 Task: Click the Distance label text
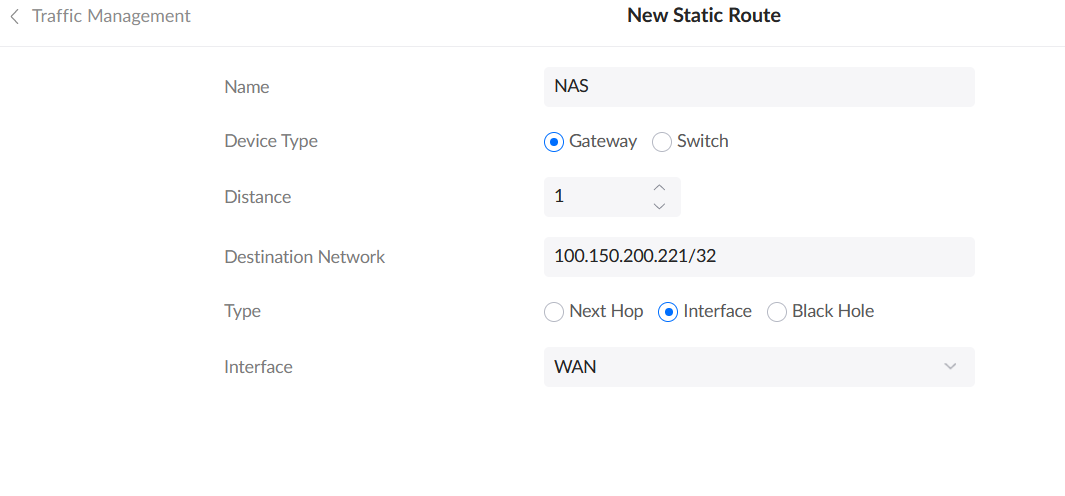pos(257,197)
